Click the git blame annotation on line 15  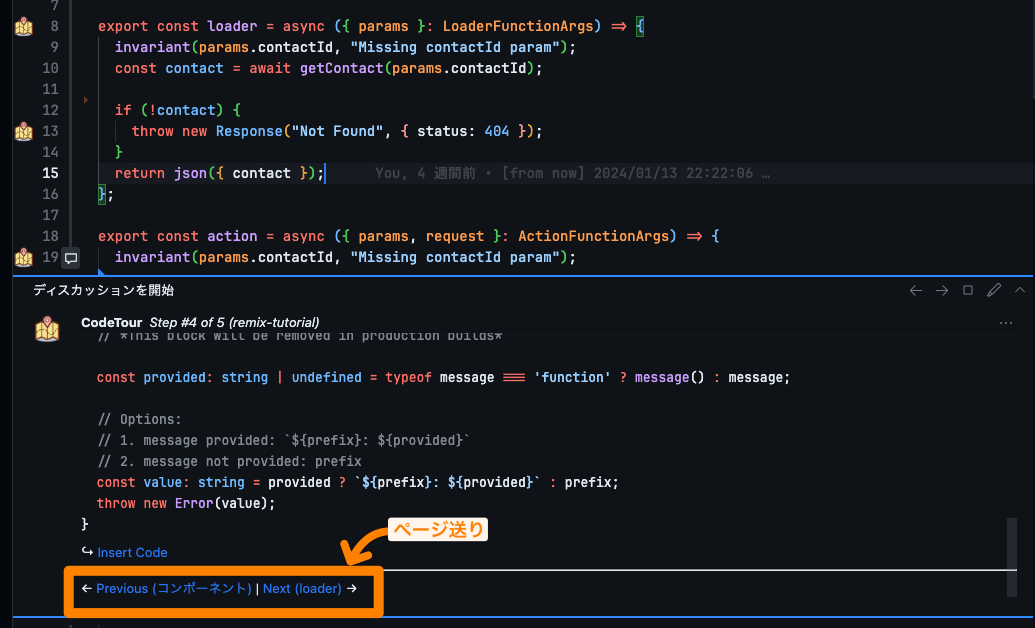tap(572, 173)
